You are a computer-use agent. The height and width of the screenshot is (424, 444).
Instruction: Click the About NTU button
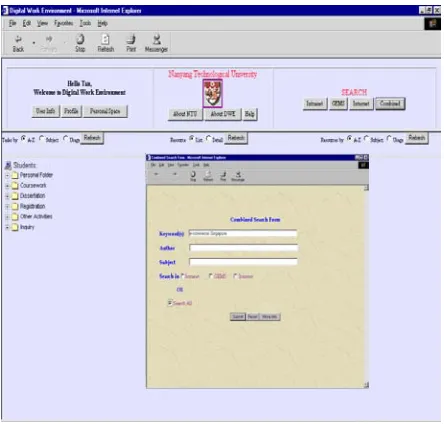(185, 114)
